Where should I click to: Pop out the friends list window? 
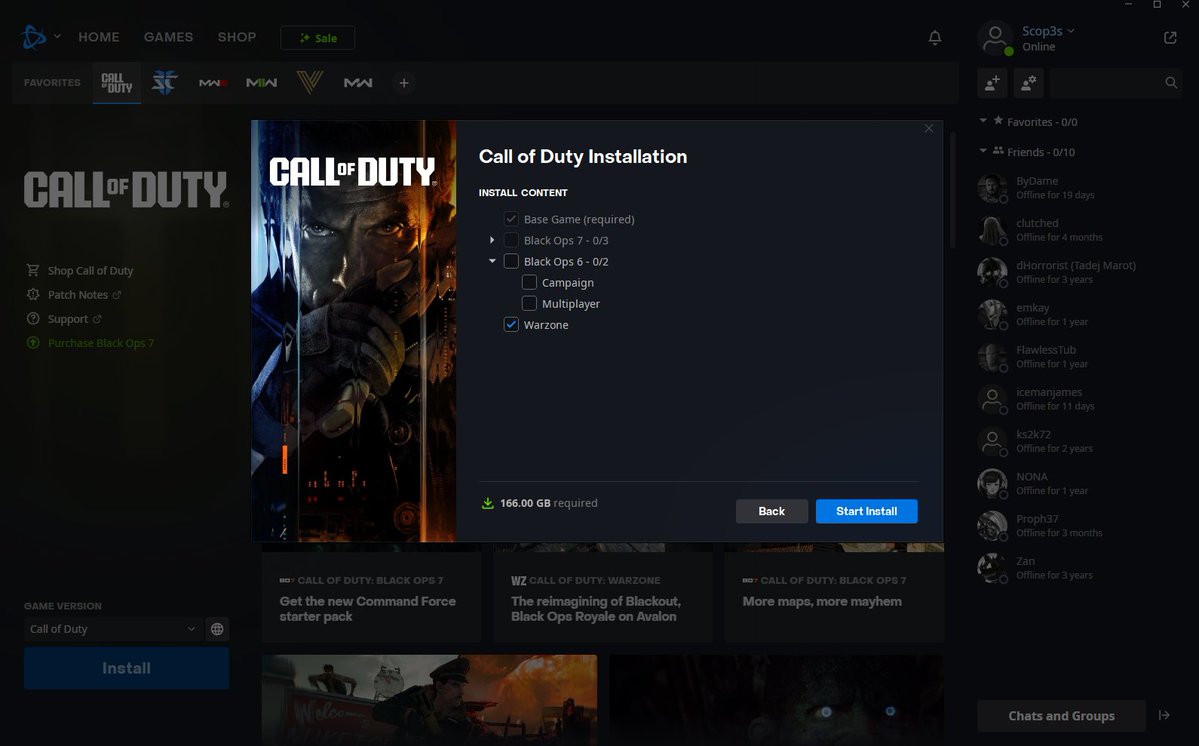(x=1170, y=37)
